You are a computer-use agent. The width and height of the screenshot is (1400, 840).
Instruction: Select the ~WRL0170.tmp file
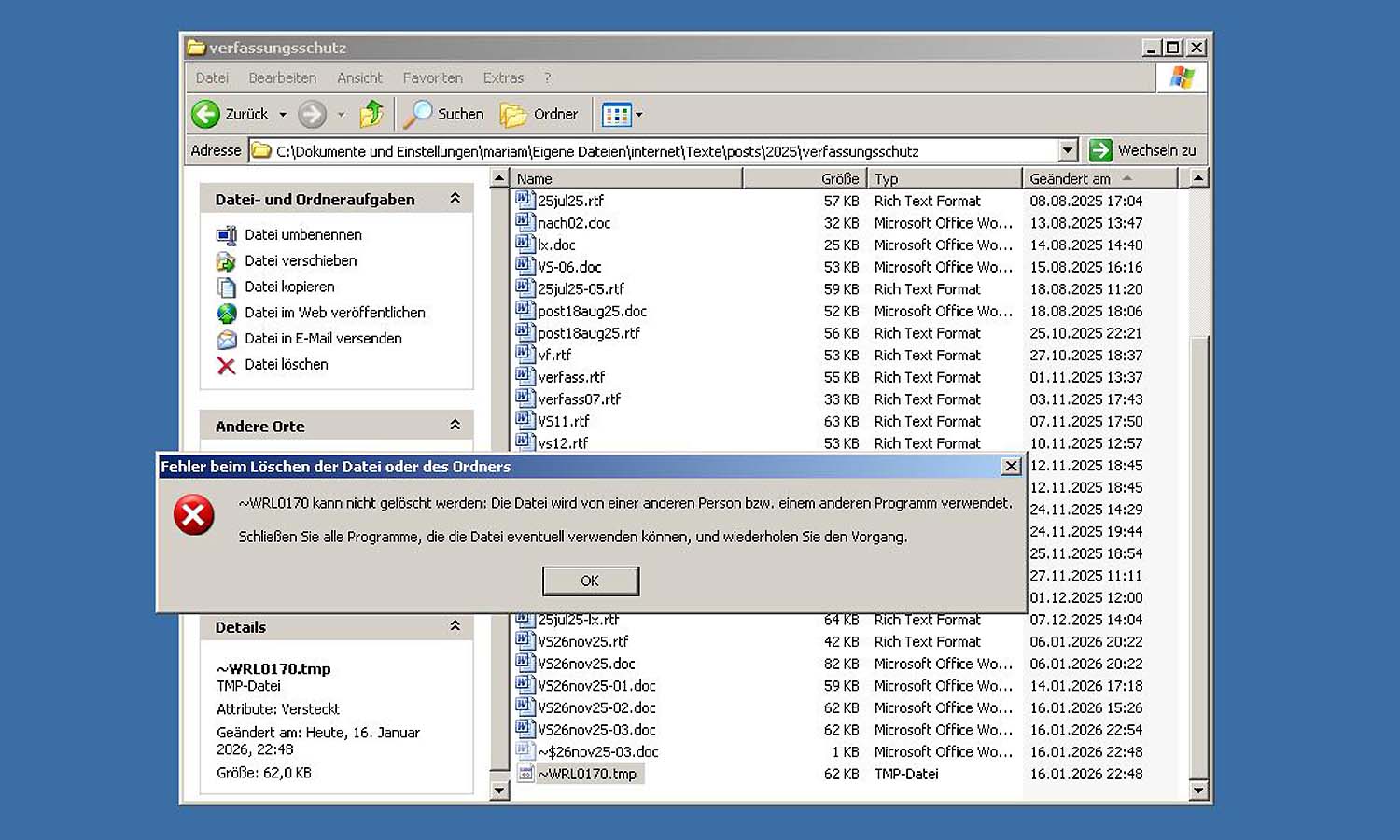click(587, 774)
